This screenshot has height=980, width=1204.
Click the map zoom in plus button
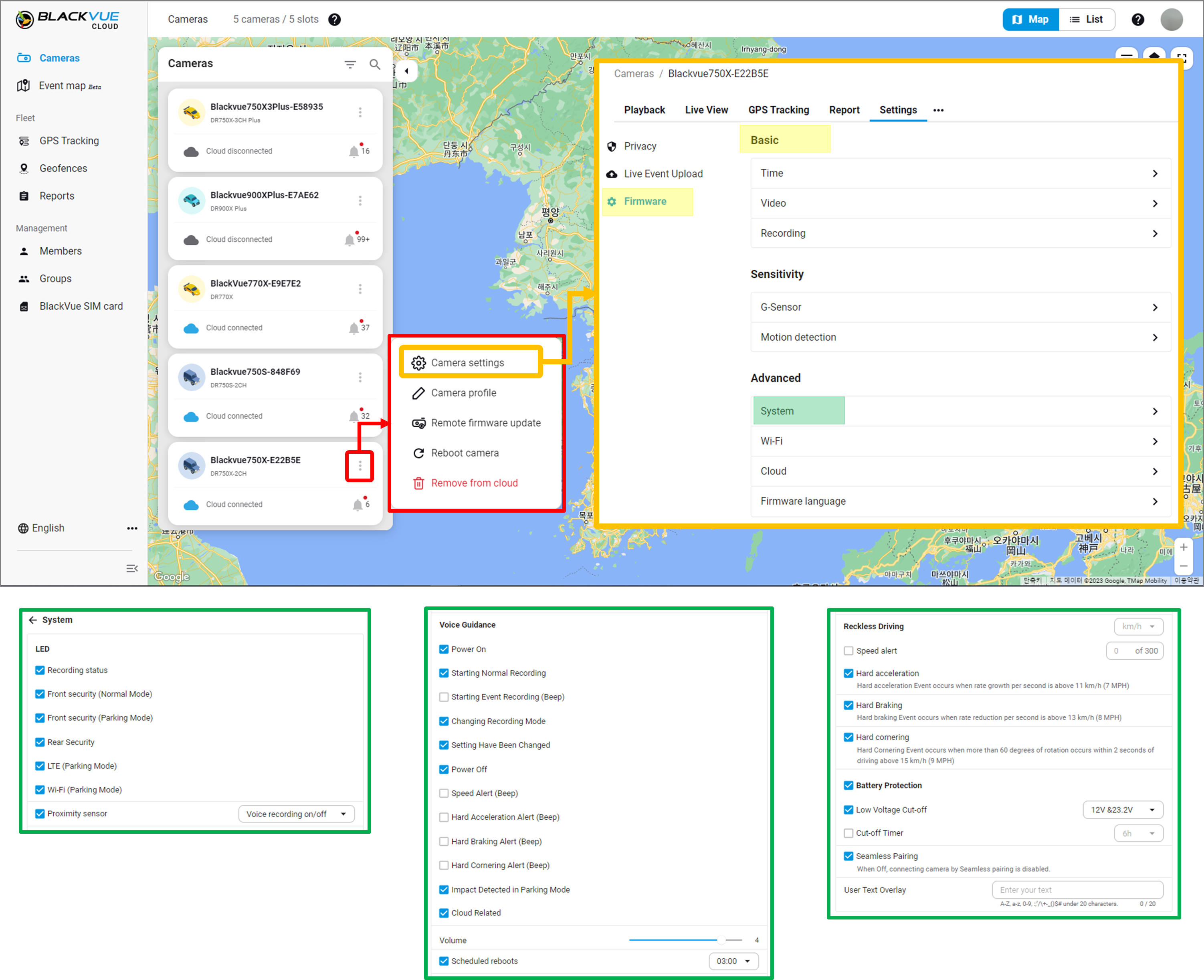tap(1184, 547)
